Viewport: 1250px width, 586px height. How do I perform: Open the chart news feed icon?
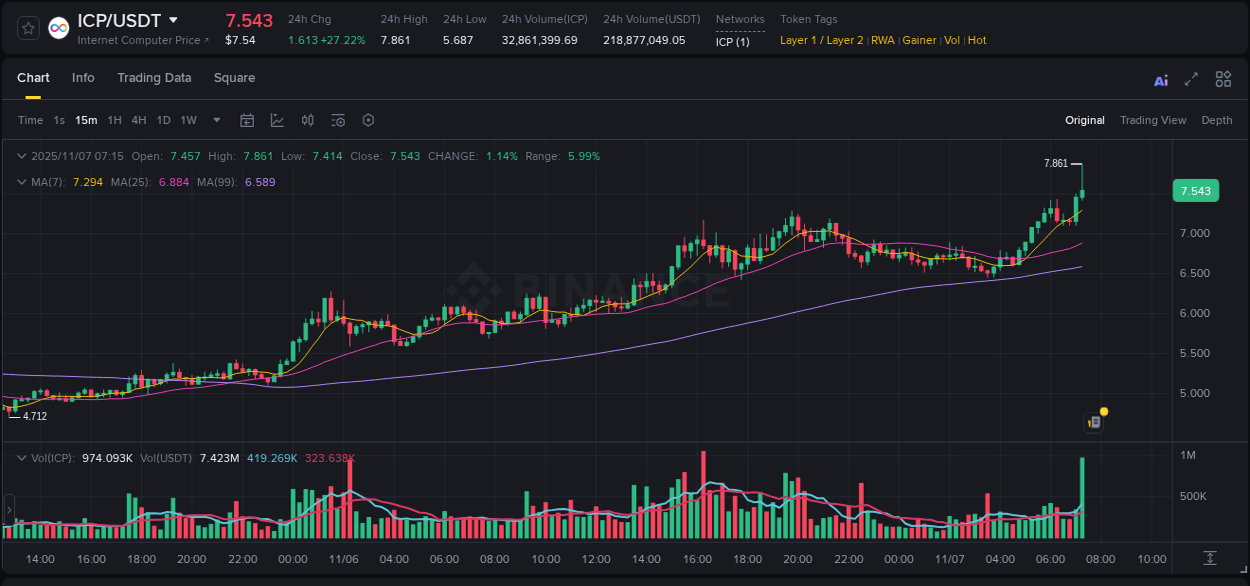1093,421
